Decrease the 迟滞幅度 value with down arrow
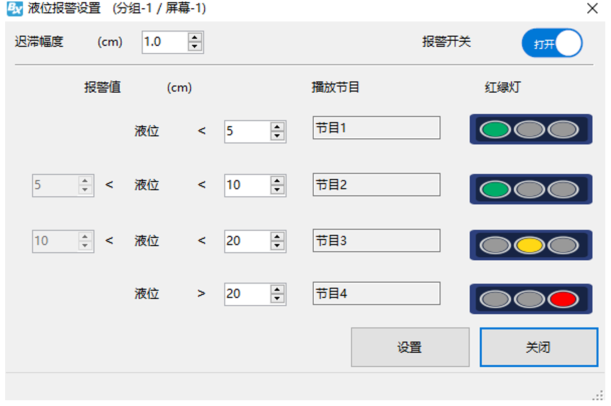Screen dimensions: 611x406 click(x=195, y=48)
